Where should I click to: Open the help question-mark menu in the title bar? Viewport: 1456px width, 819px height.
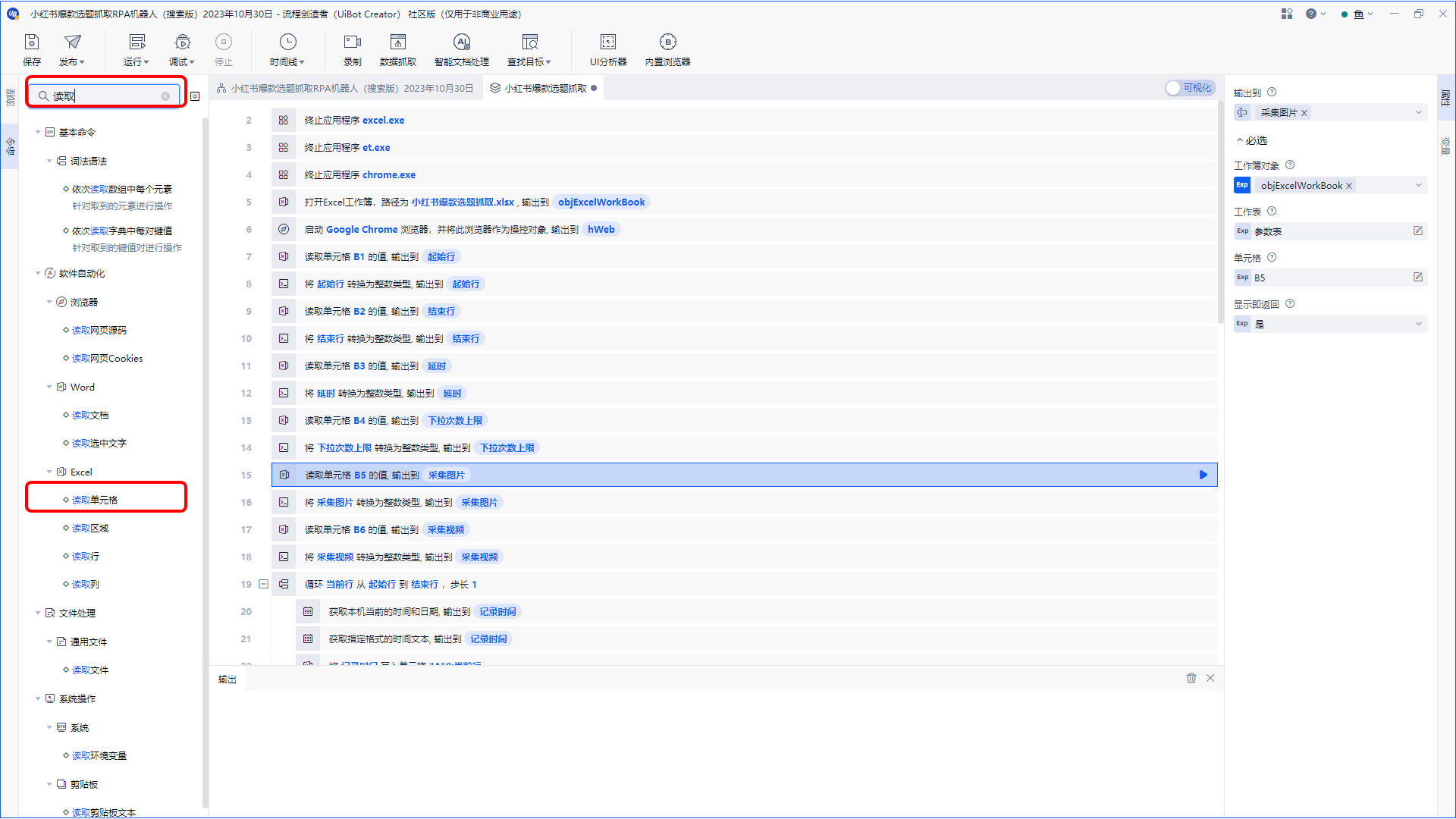click(x=1315, y=14)
